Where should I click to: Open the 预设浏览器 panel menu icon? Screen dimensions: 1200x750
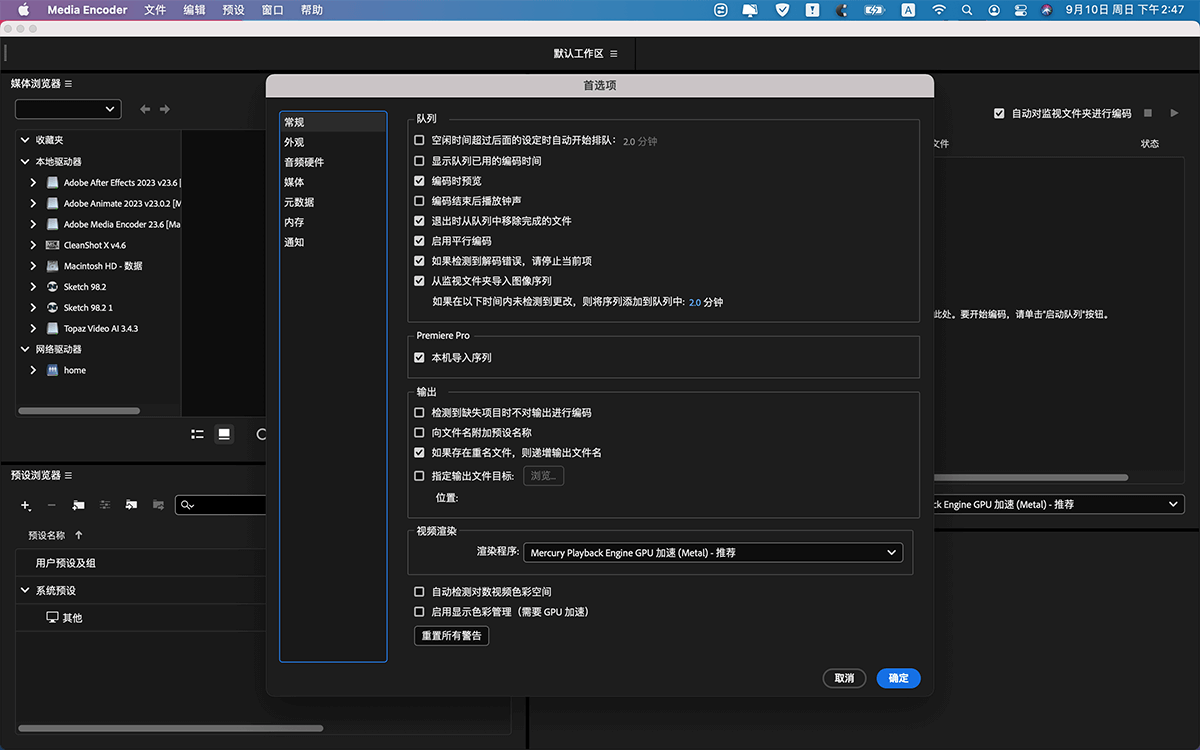(x=68, y=475)
